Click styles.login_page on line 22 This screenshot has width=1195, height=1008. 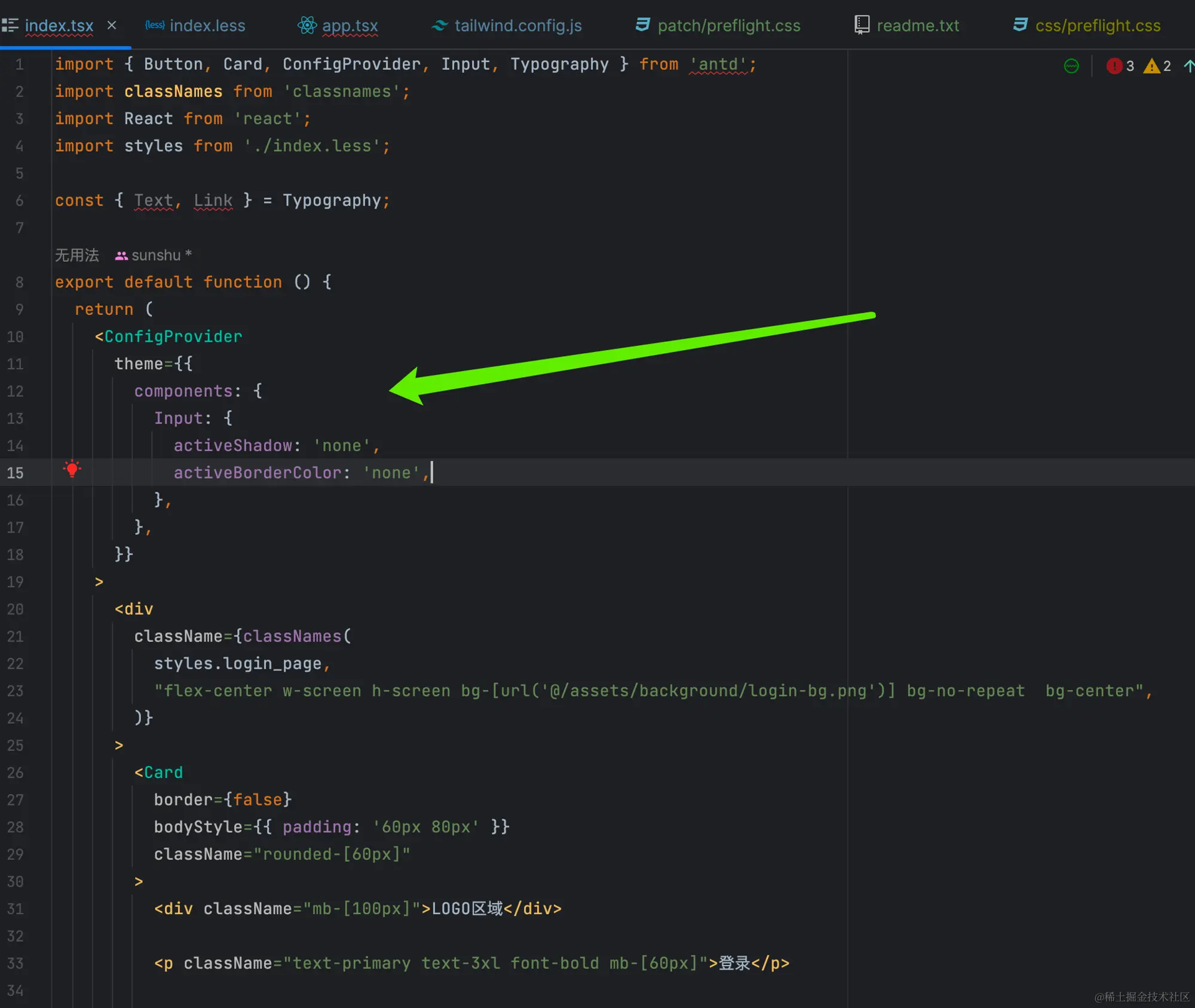coord(238,663)
